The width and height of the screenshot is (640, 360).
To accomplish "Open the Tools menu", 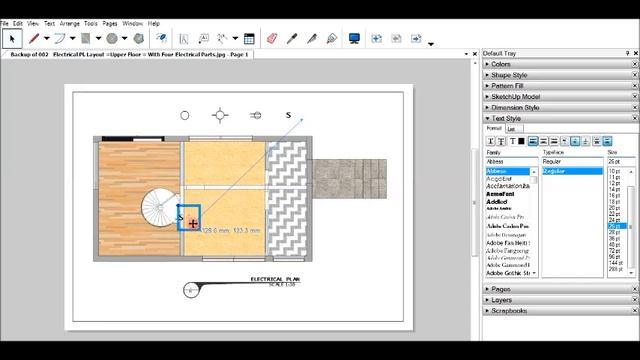I will 91,24.
